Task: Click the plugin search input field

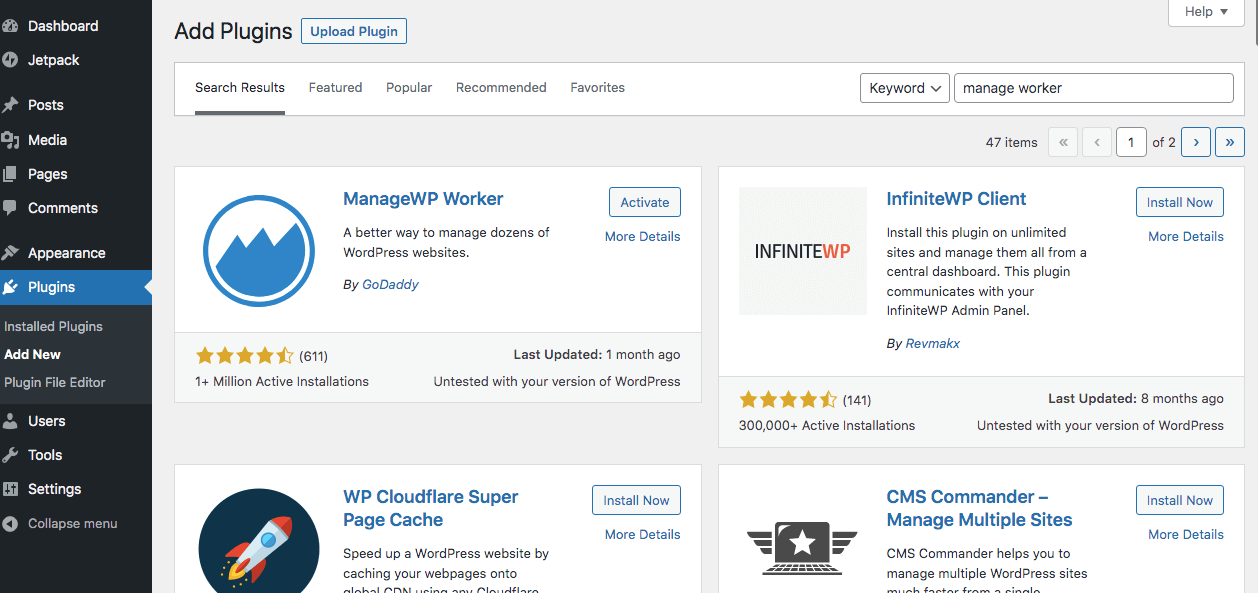Action: tap(1093, 88)
